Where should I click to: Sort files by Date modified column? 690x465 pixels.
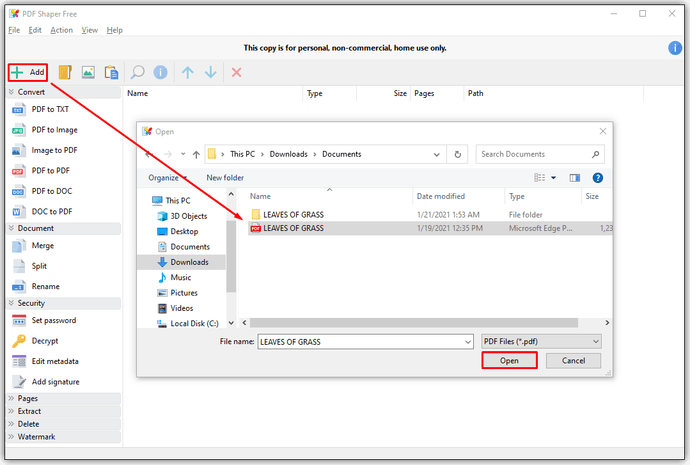click(441, 196)
